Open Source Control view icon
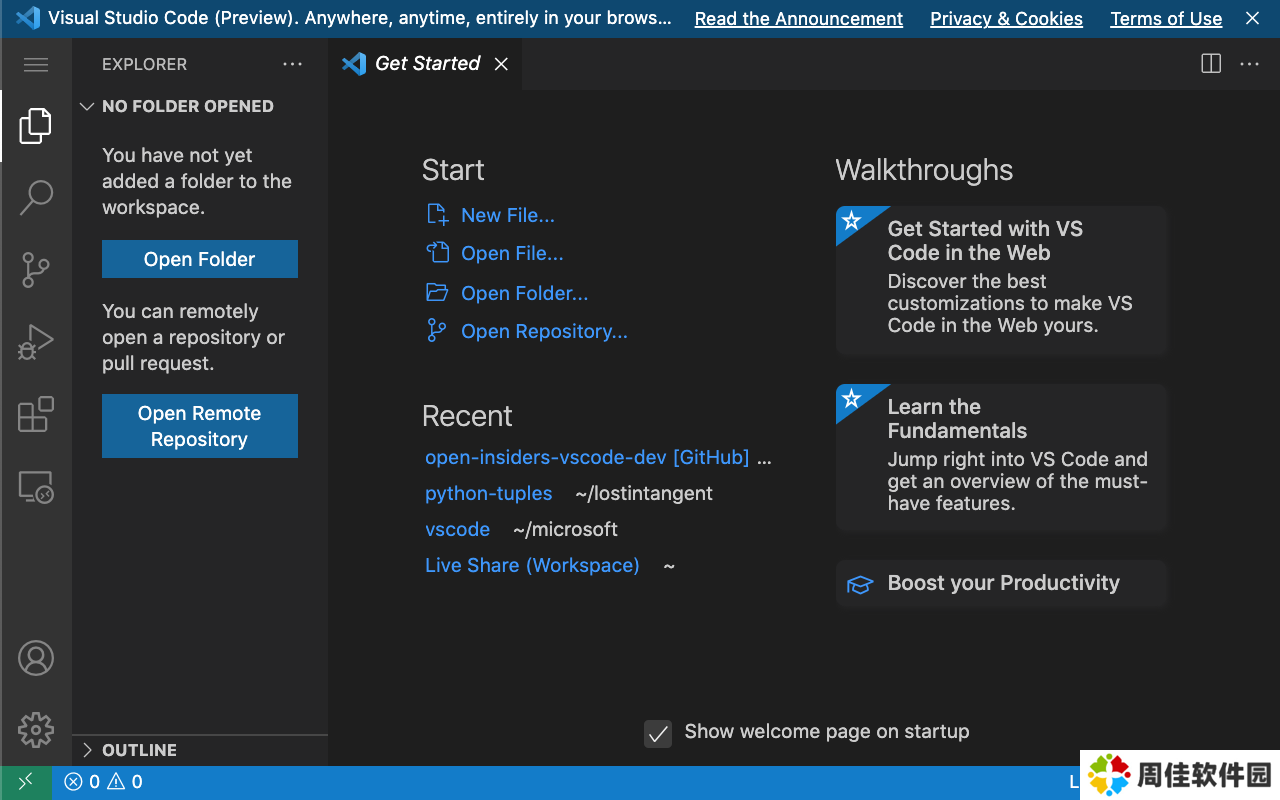1280x800 pixels. (x=36, y=270)
